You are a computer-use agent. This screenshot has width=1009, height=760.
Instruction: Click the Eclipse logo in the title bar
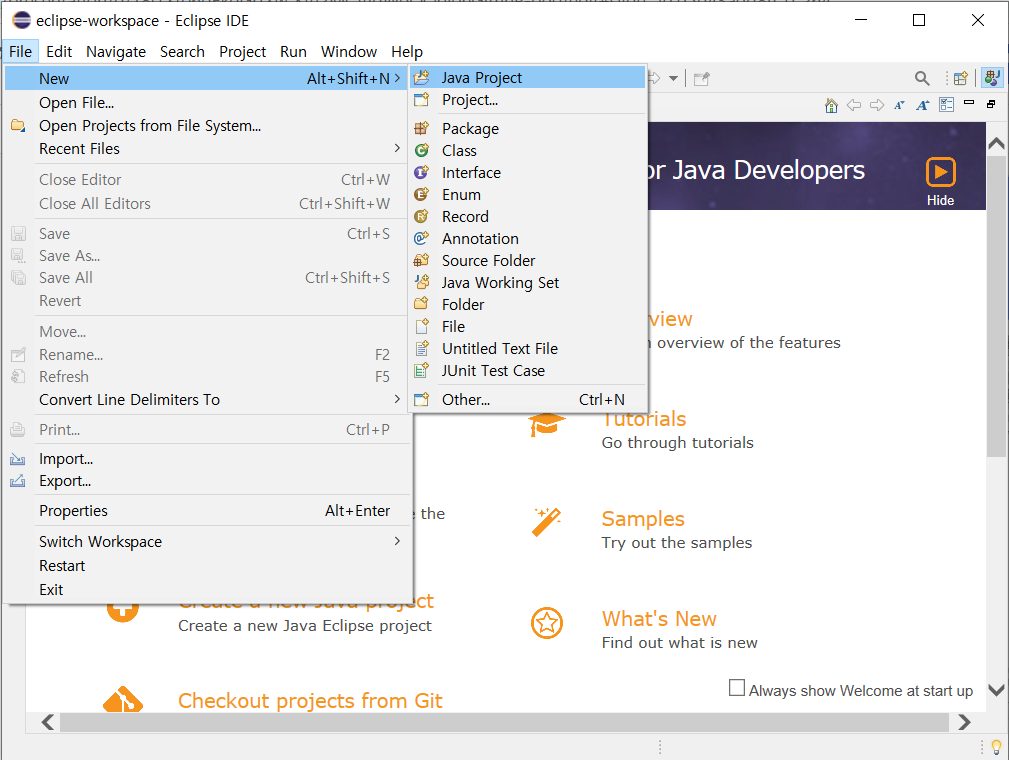(21, 20)
